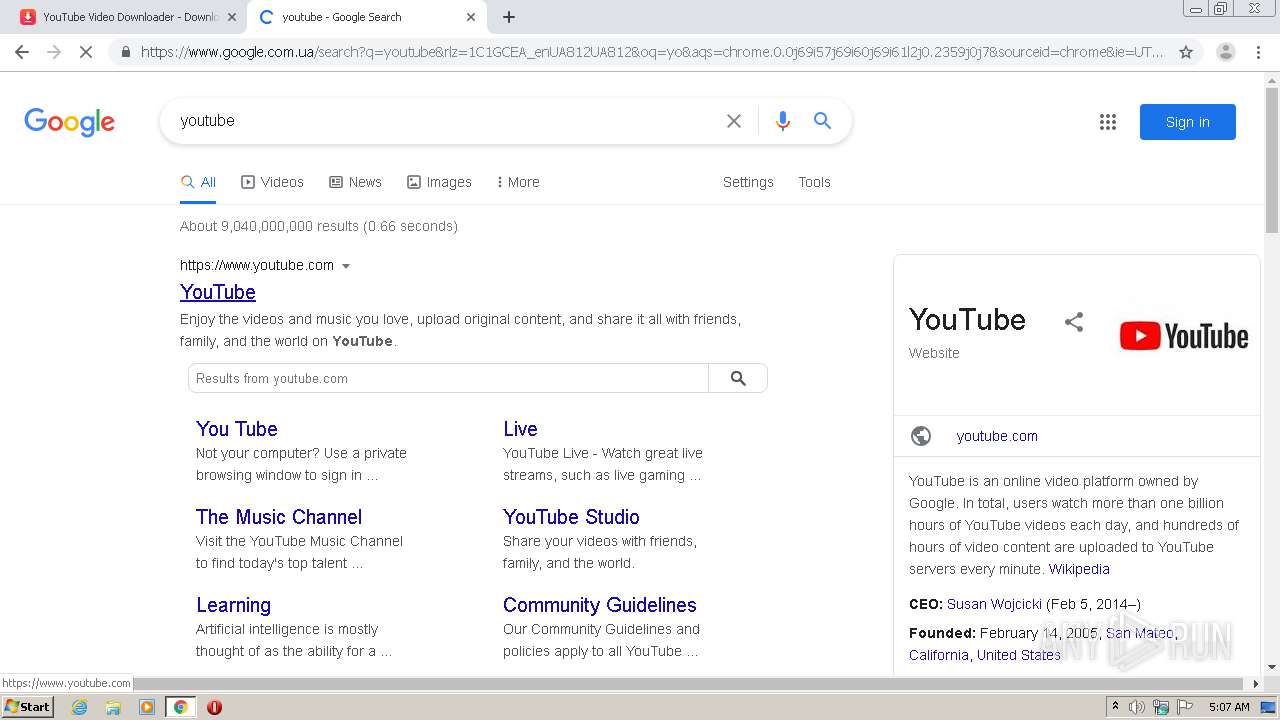Open search Settings menu

748,182
